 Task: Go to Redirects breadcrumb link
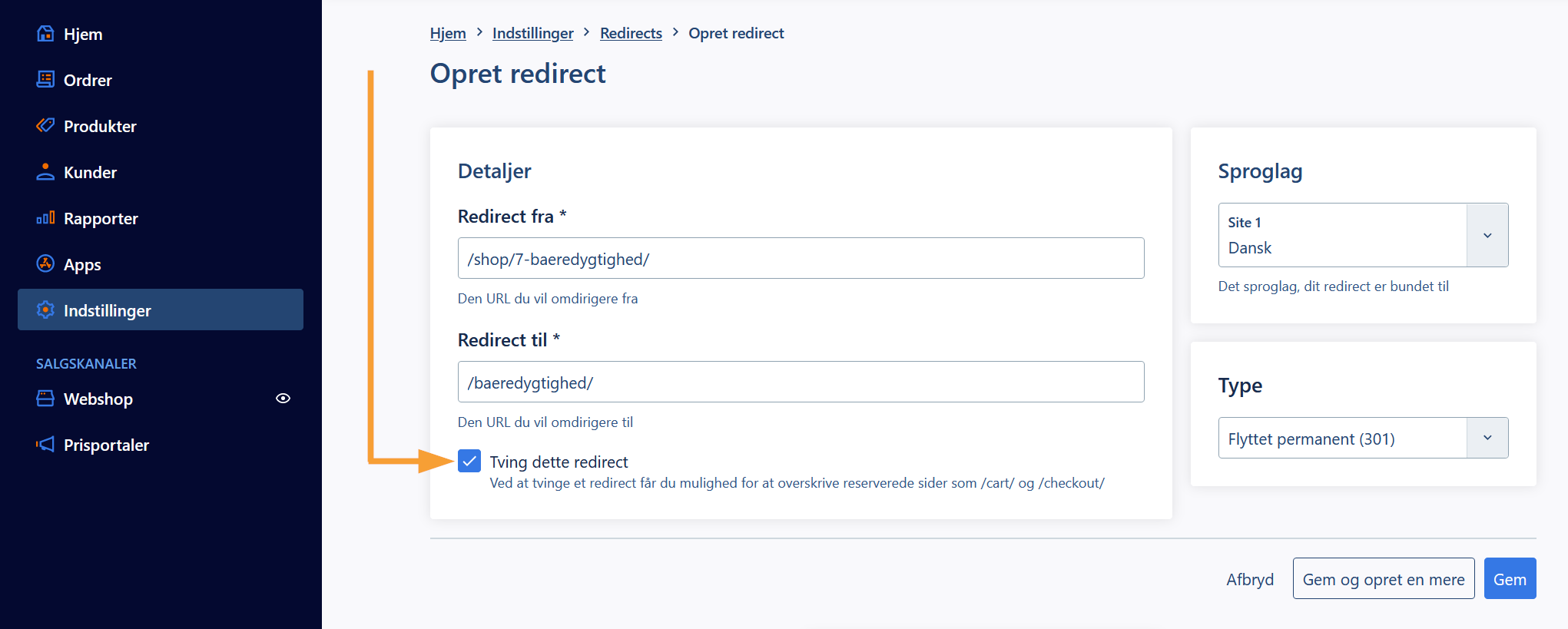[631, 33]
